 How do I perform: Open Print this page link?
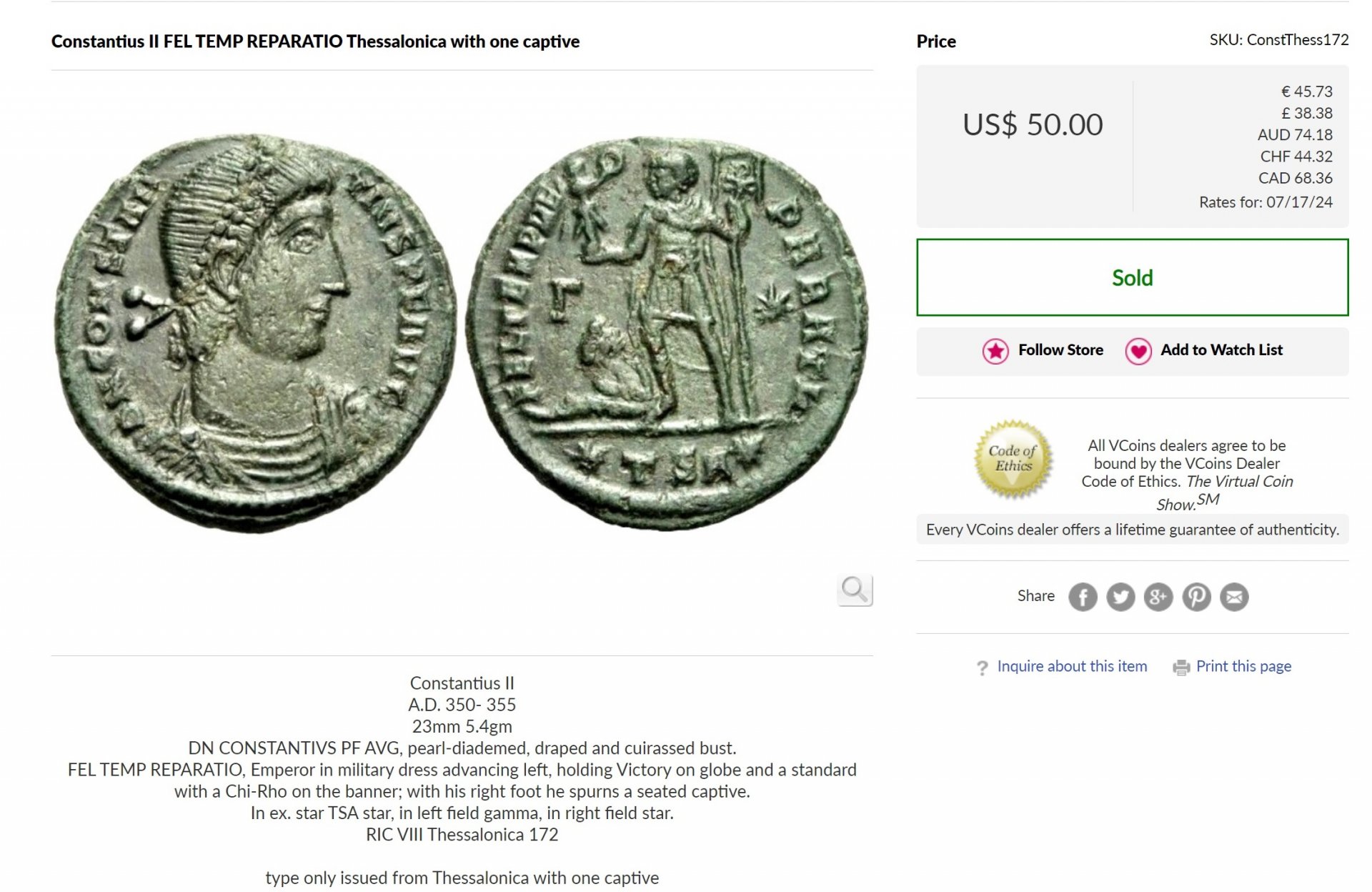point(1243,666)
